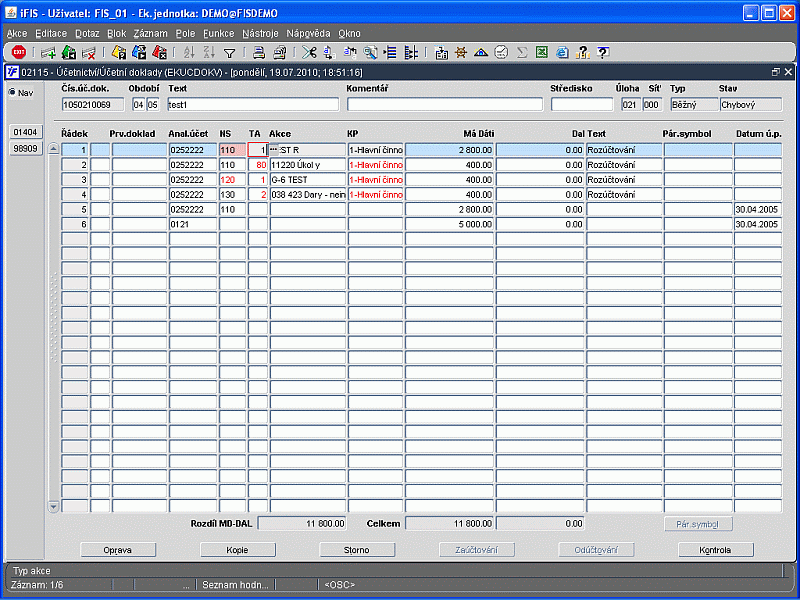Image resolution: width=800 pixels, height=600 pixels.
Task: Click the Zaúčtování button
Action: tap(477, 550)
